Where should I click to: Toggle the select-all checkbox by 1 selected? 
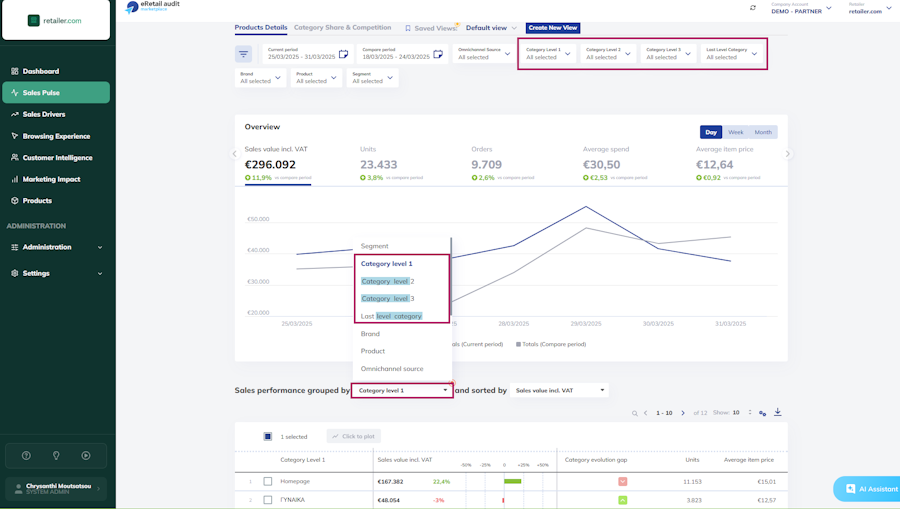(x=267, y=437)
